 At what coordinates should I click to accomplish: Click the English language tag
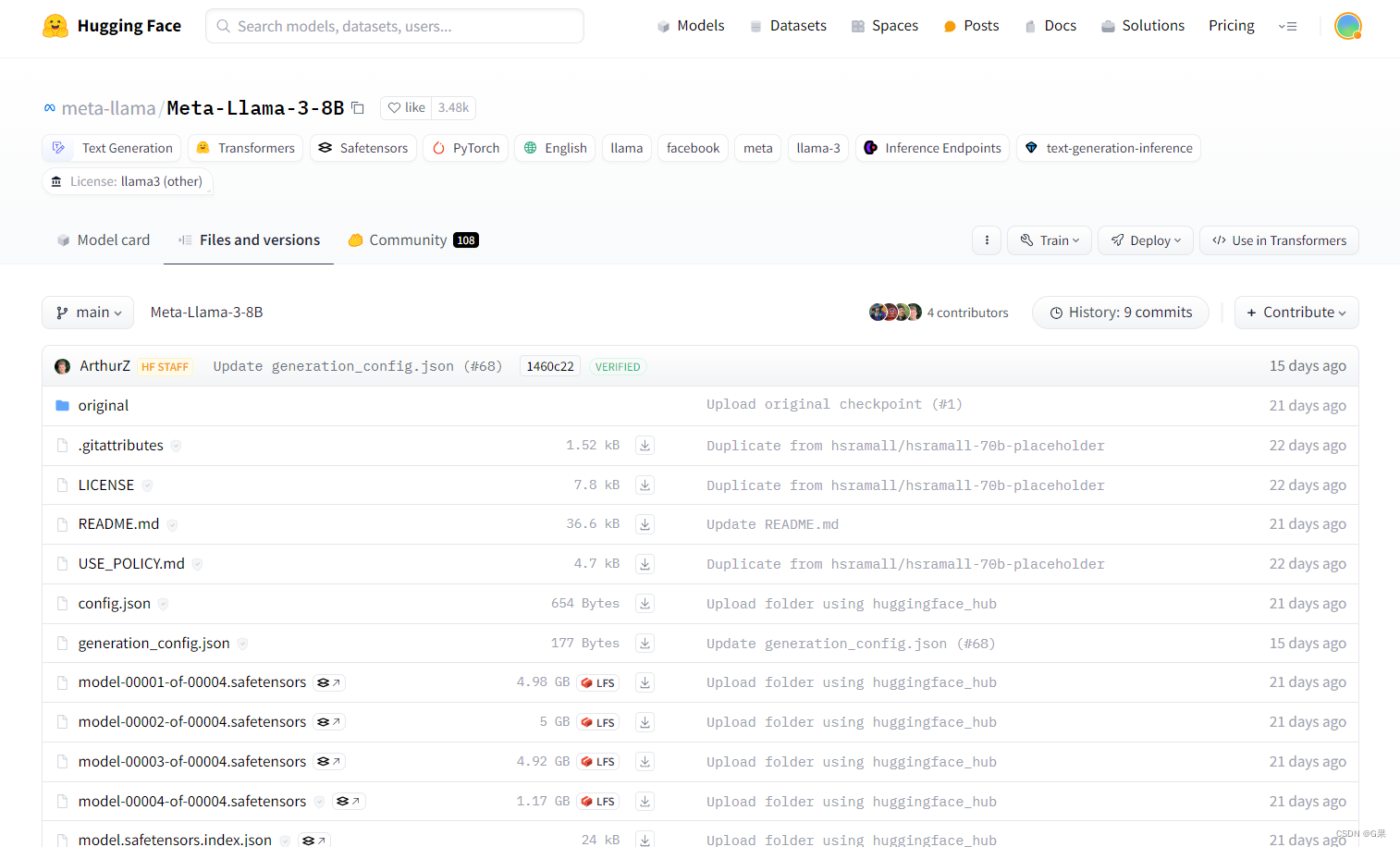(556, 148)
